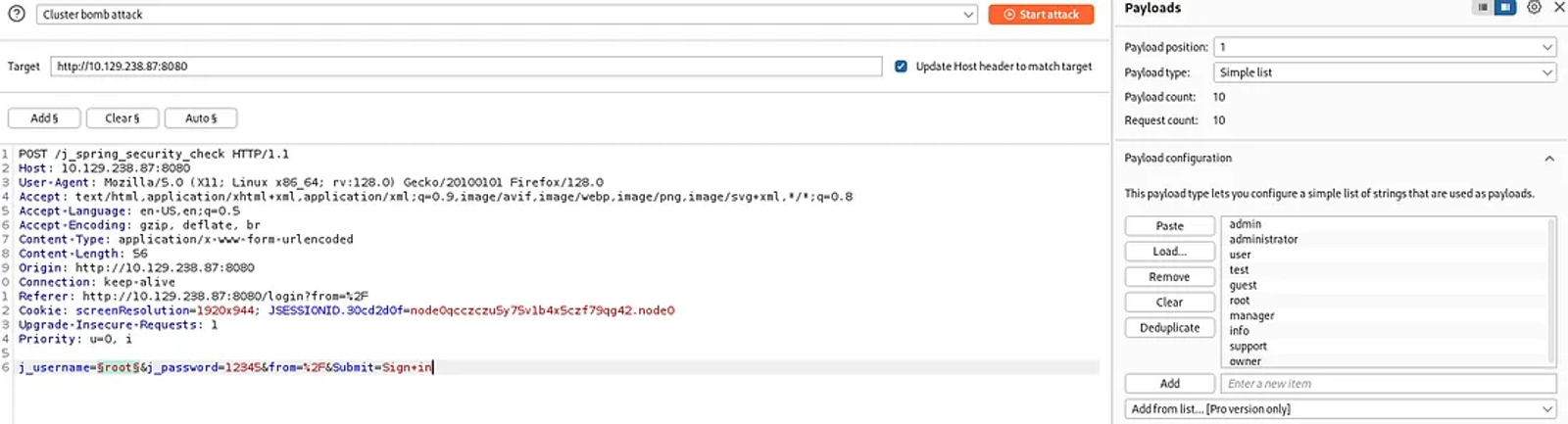Open the Cluster bomb attack type dropdown
Image resolution: width=1568 pixels, height=424 pixels.
coord(508,15)
